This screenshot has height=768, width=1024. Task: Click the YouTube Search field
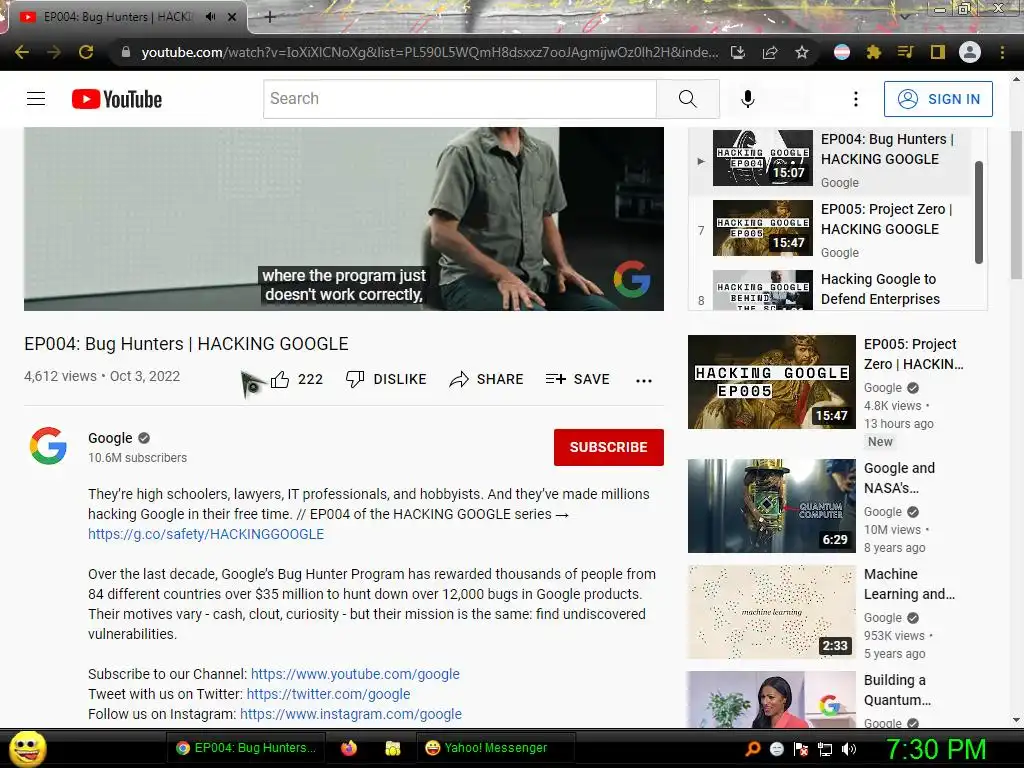[460, 99]
